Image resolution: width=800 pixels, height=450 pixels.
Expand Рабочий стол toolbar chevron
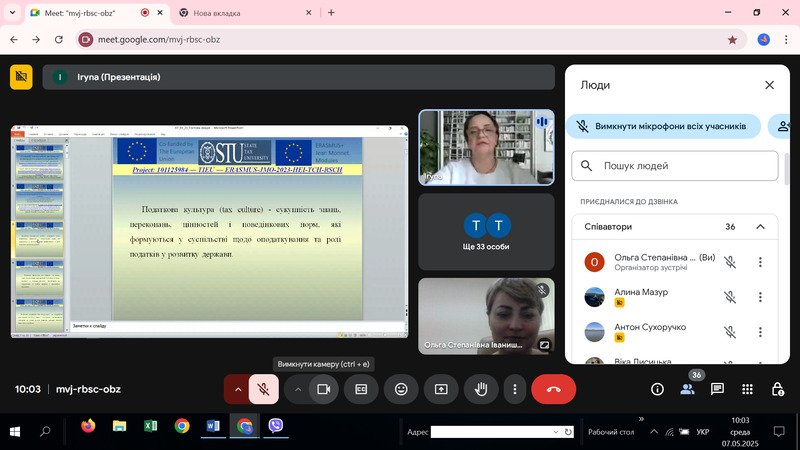[x=641, y=419]
